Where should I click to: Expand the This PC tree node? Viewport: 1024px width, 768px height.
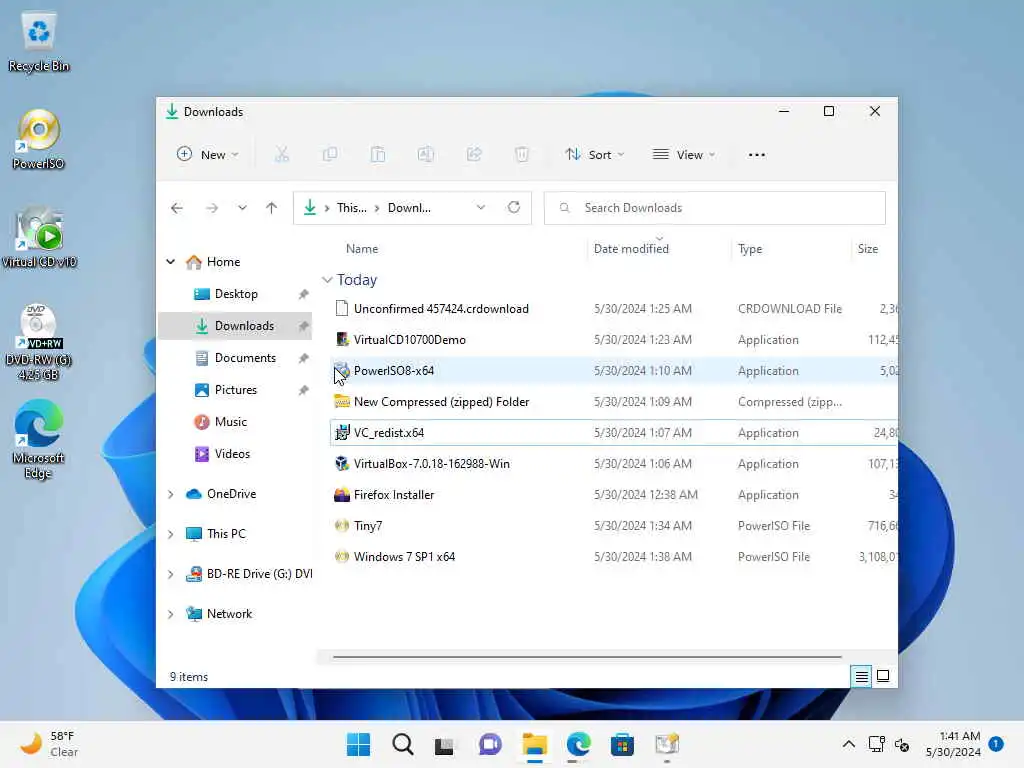tap(170, 534)
